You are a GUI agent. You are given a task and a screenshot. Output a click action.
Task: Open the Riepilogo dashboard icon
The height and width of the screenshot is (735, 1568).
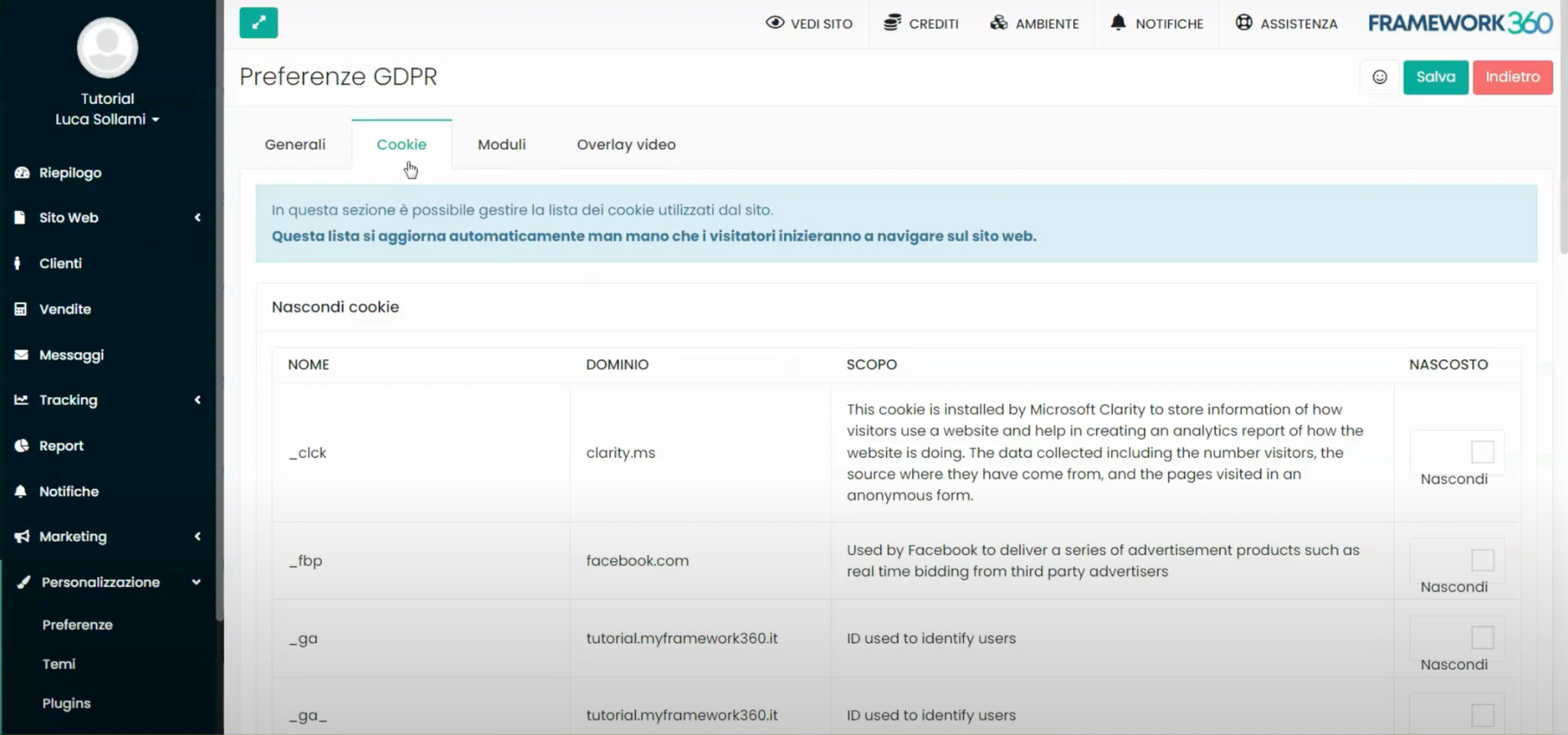(20, 172)
